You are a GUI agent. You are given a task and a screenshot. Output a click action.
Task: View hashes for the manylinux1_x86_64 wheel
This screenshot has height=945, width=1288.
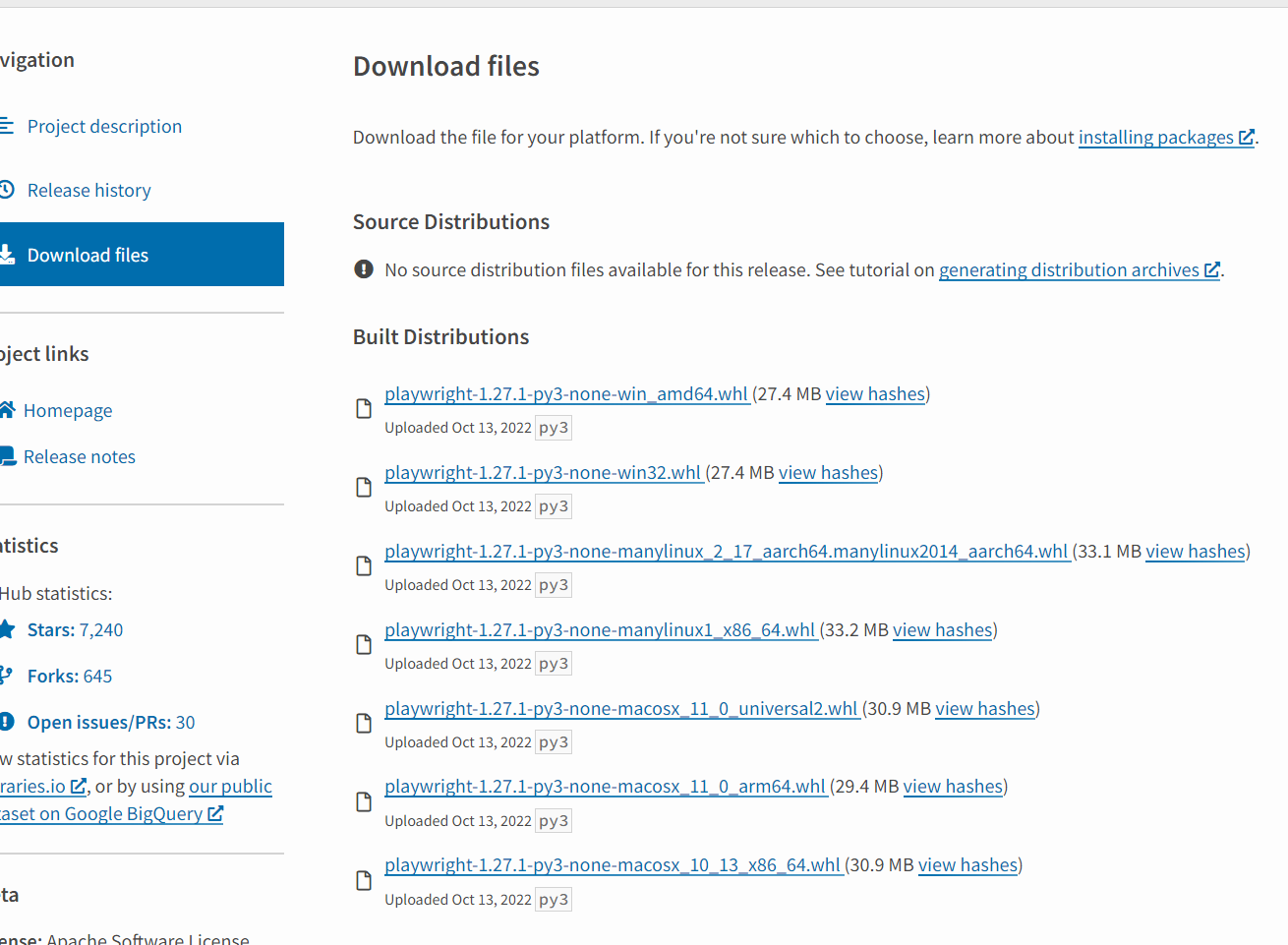tap(942, 629)
